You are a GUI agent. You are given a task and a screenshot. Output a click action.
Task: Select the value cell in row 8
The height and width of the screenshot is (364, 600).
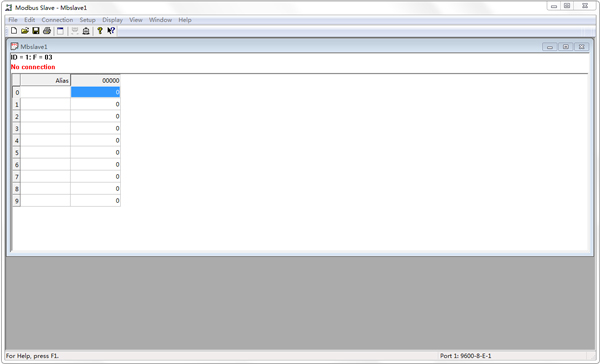tap(95, 188)
